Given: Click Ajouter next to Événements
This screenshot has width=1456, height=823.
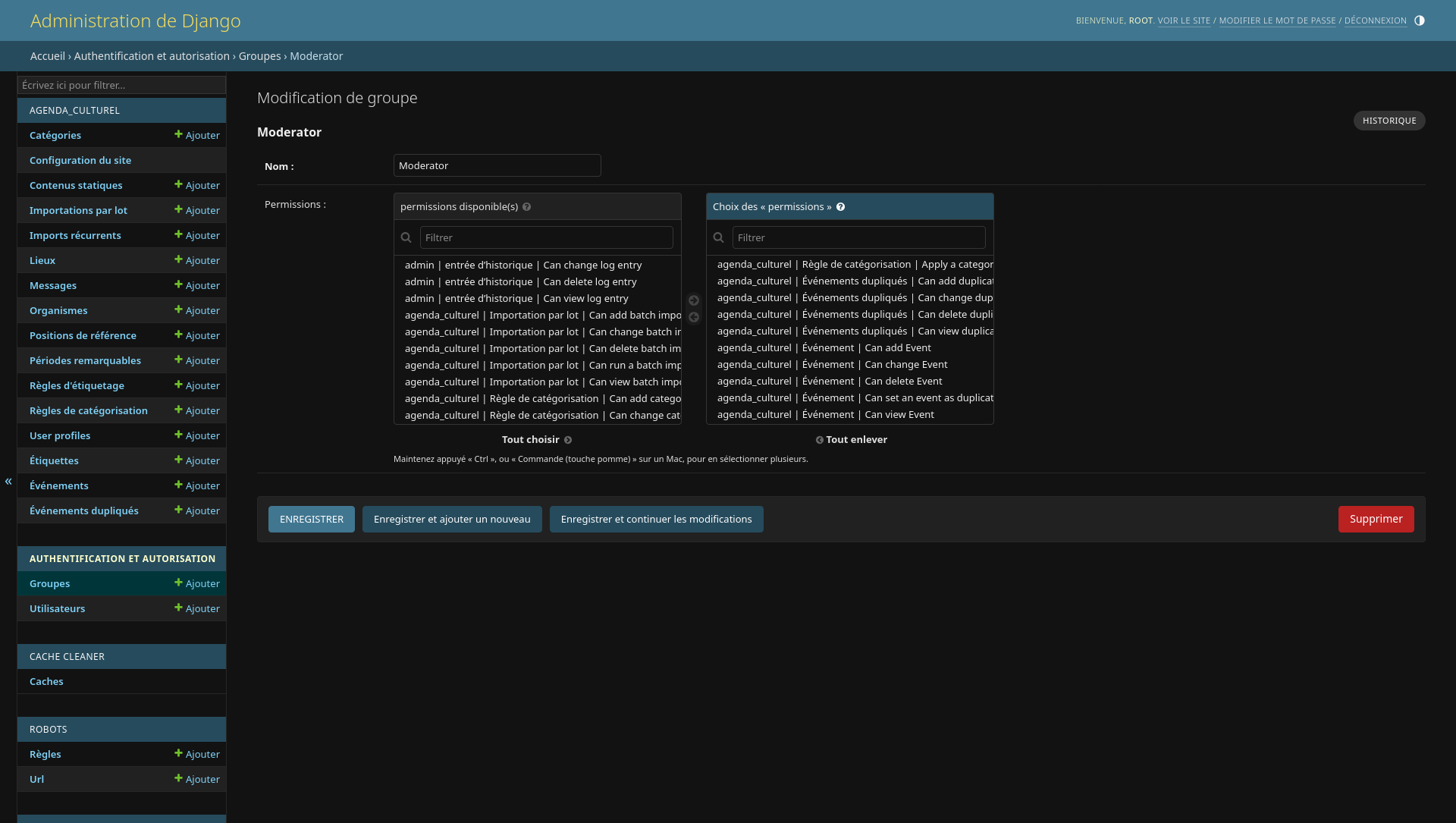Looking at the screenshot, I should (x=197, y=485).
